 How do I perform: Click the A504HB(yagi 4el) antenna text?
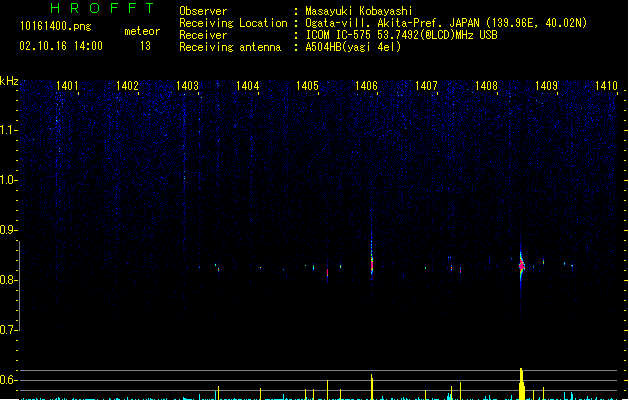[353, 47]
